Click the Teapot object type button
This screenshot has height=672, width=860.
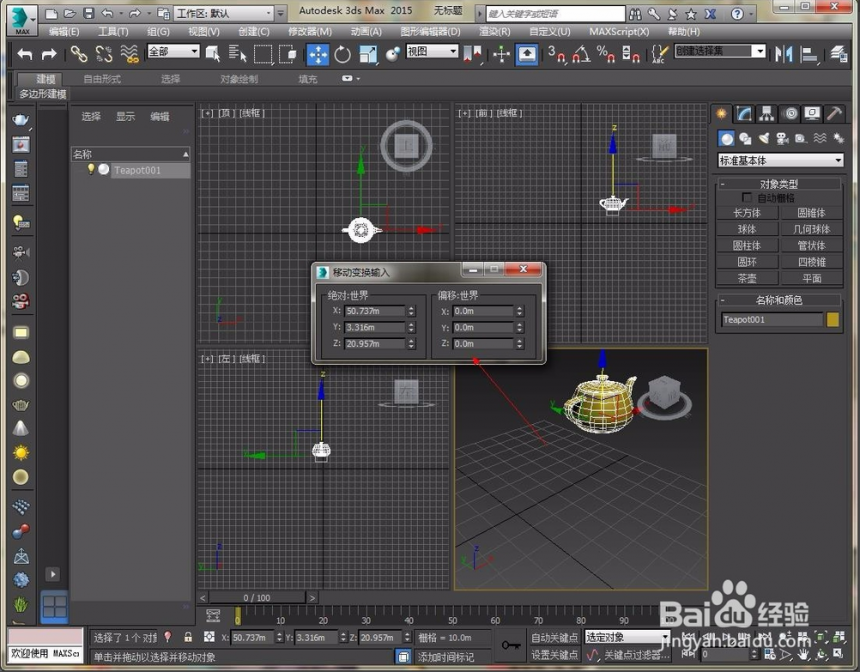click(747, 278)
